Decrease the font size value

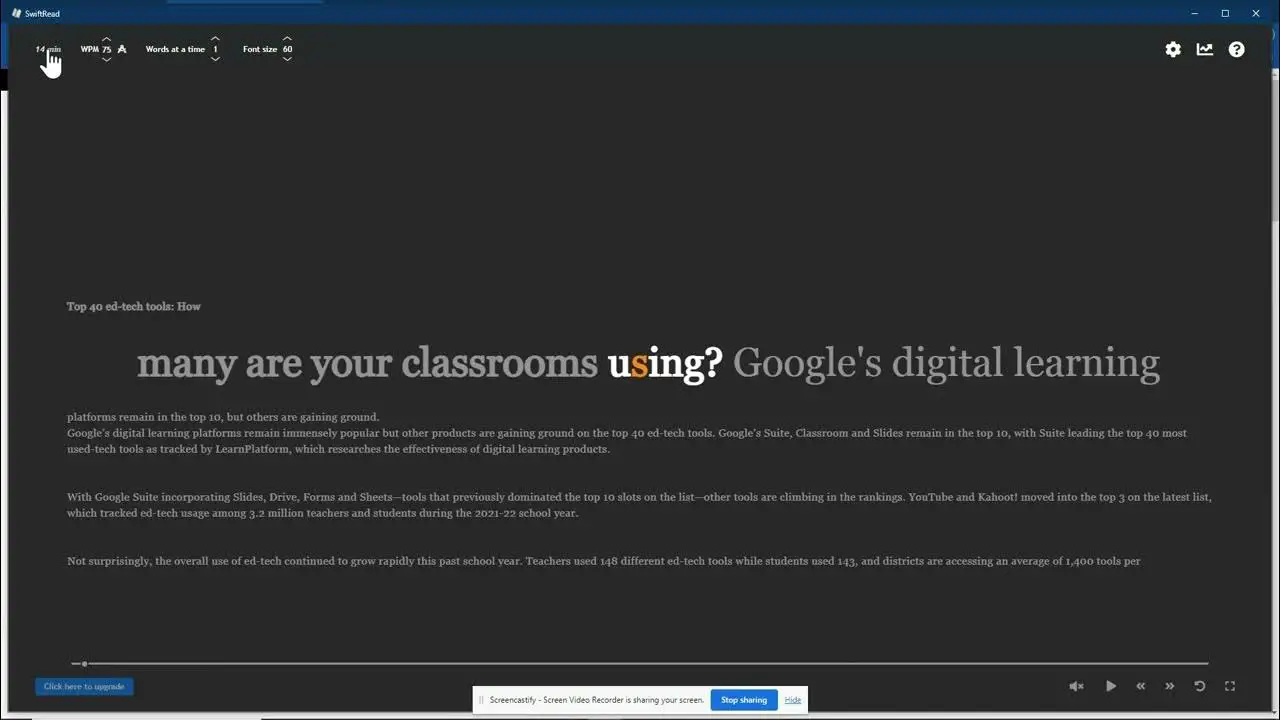(x=287, y=60)
